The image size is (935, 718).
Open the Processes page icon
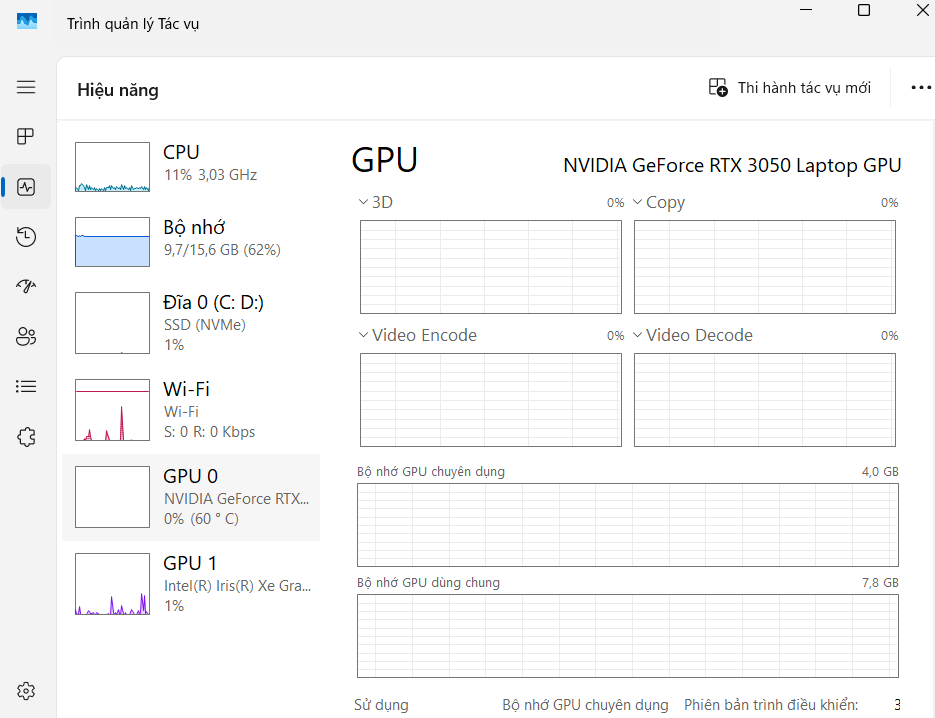point(26,137)
